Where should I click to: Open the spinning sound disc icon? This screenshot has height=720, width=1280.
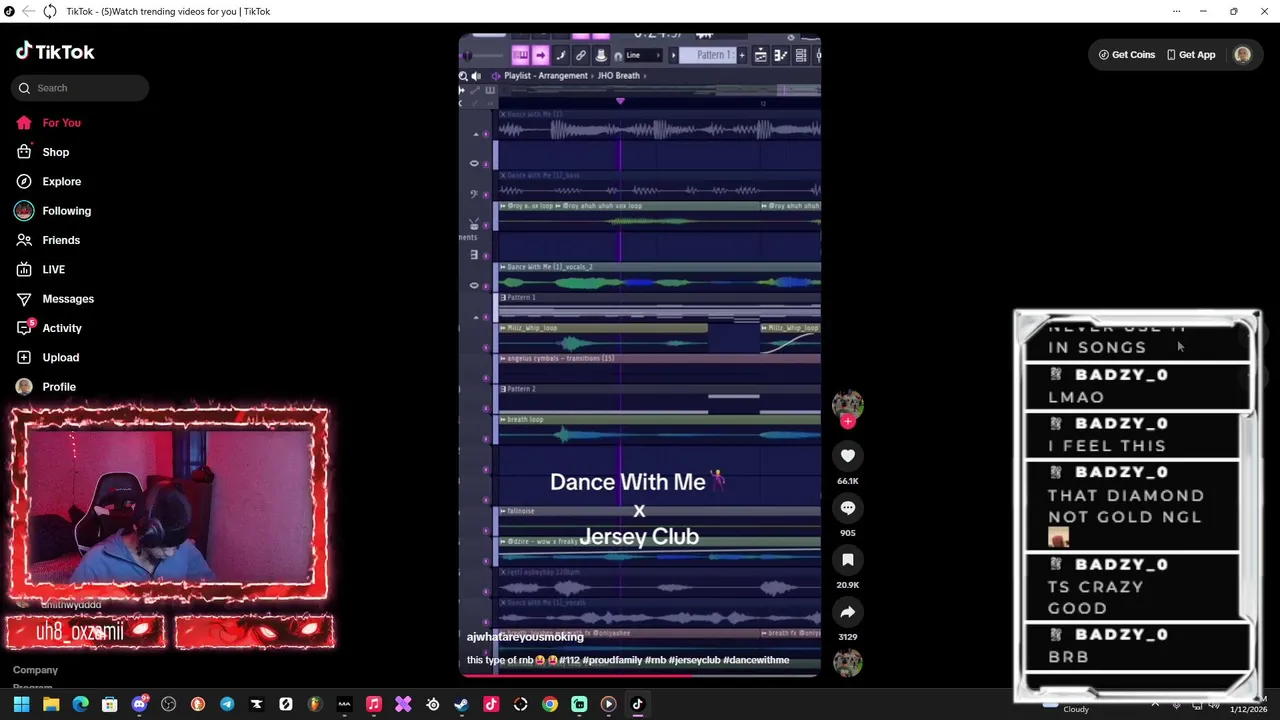pos(848,662)
